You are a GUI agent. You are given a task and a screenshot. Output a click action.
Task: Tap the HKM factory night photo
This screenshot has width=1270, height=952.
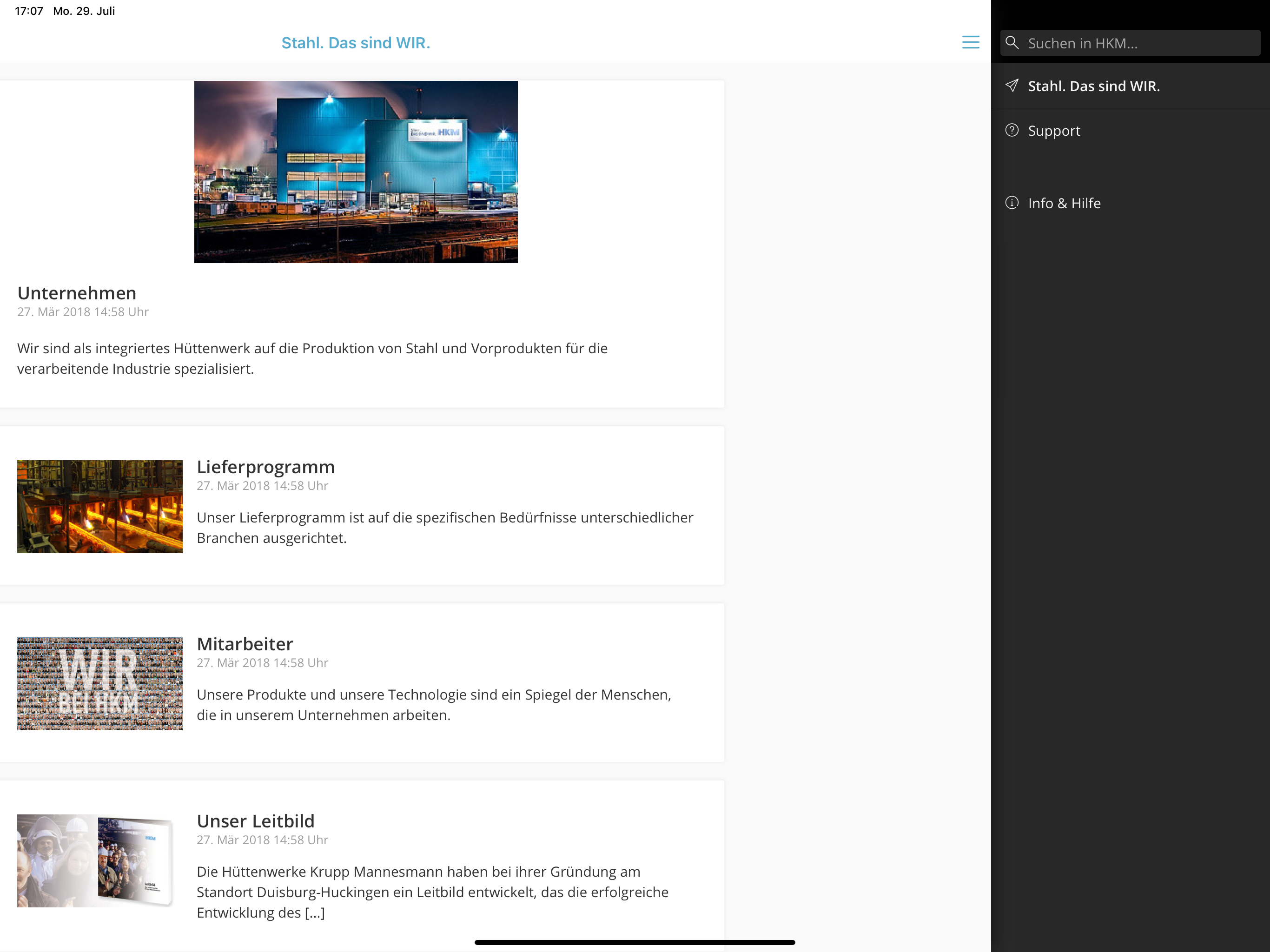coord(356,172)
